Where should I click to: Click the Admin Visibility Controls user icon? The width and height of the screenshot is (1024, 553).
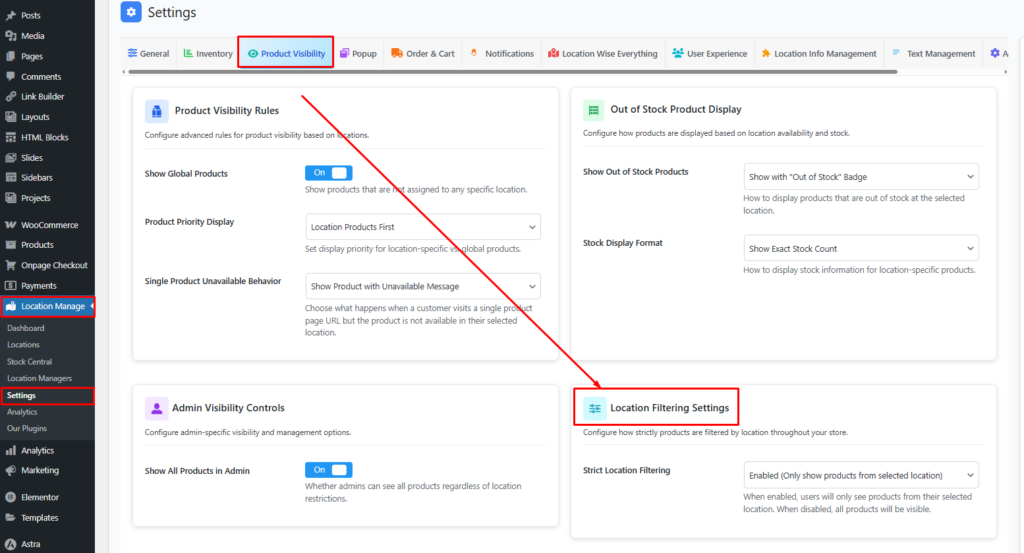pos(156,408)
